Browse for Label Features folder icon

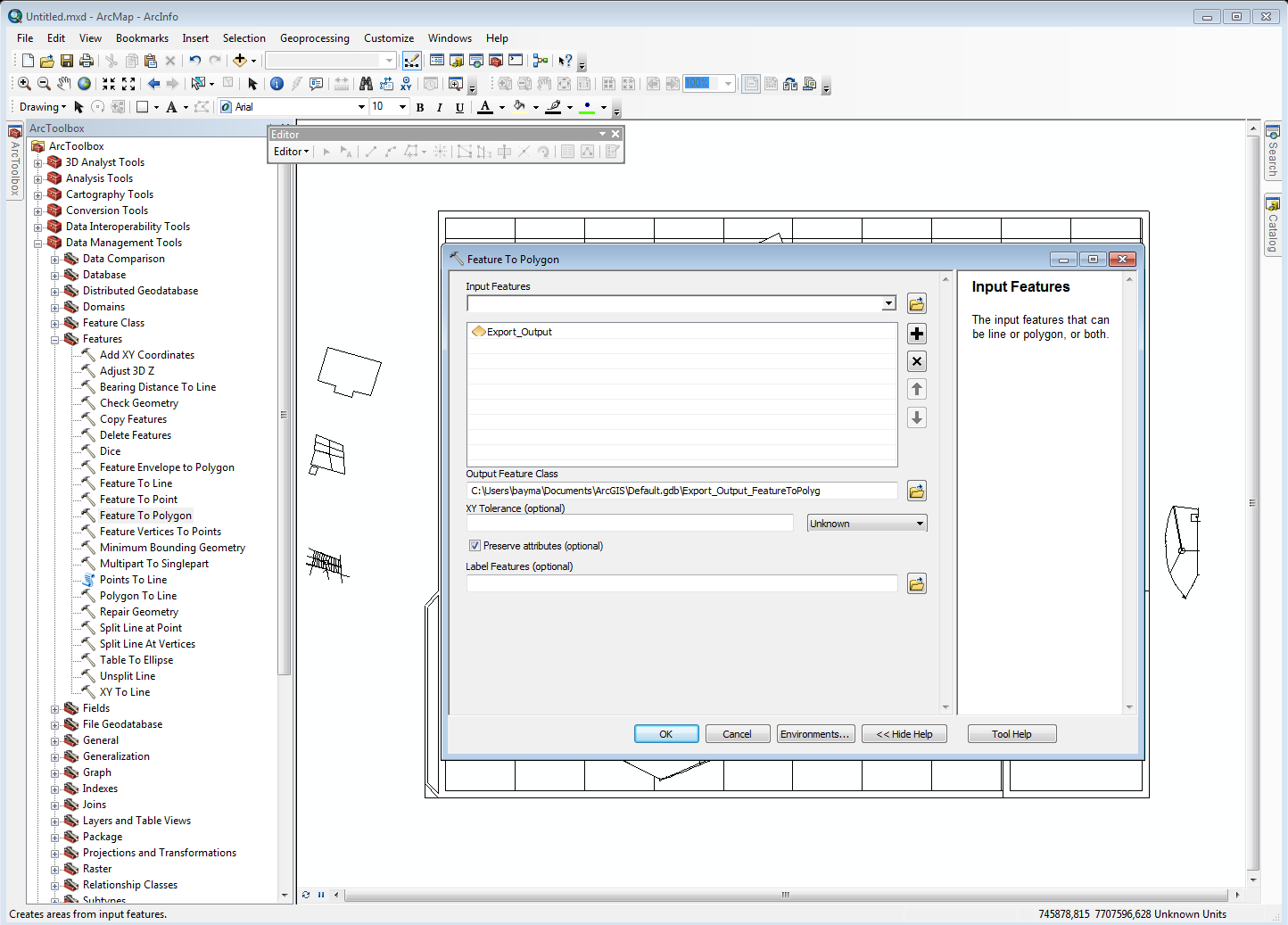pos(917,583)
